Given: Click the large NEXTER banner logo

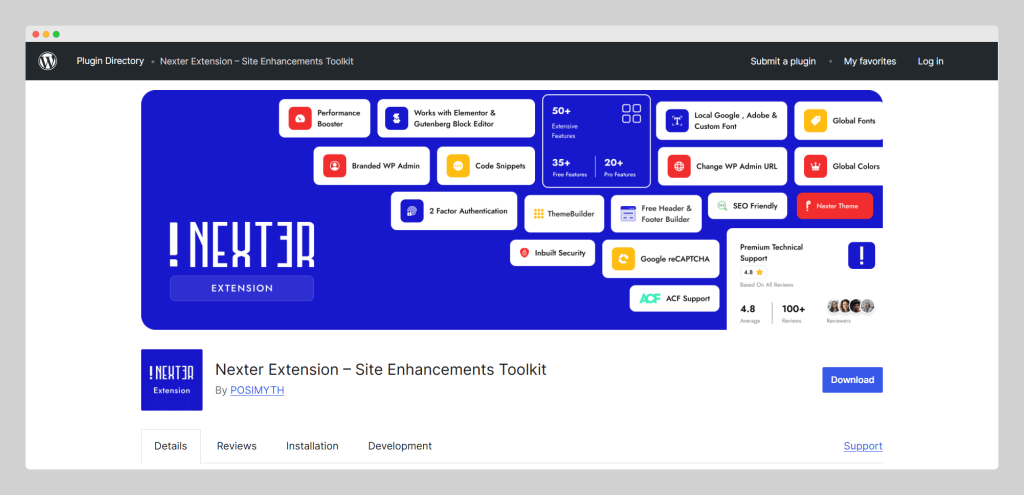Looking at the screenshot, I should coord(242,244).
